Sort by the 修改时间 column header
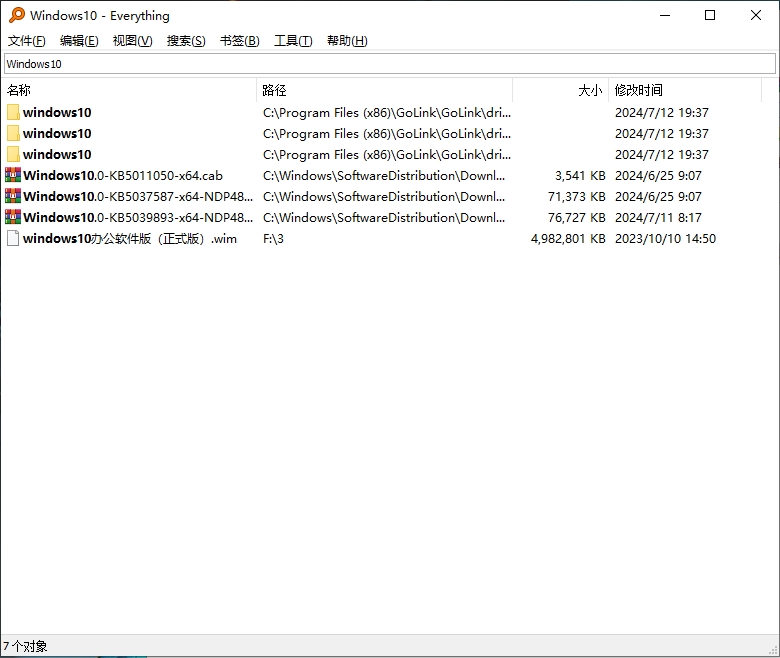Viewport: 780px width, 658px height. click(638, 90)
